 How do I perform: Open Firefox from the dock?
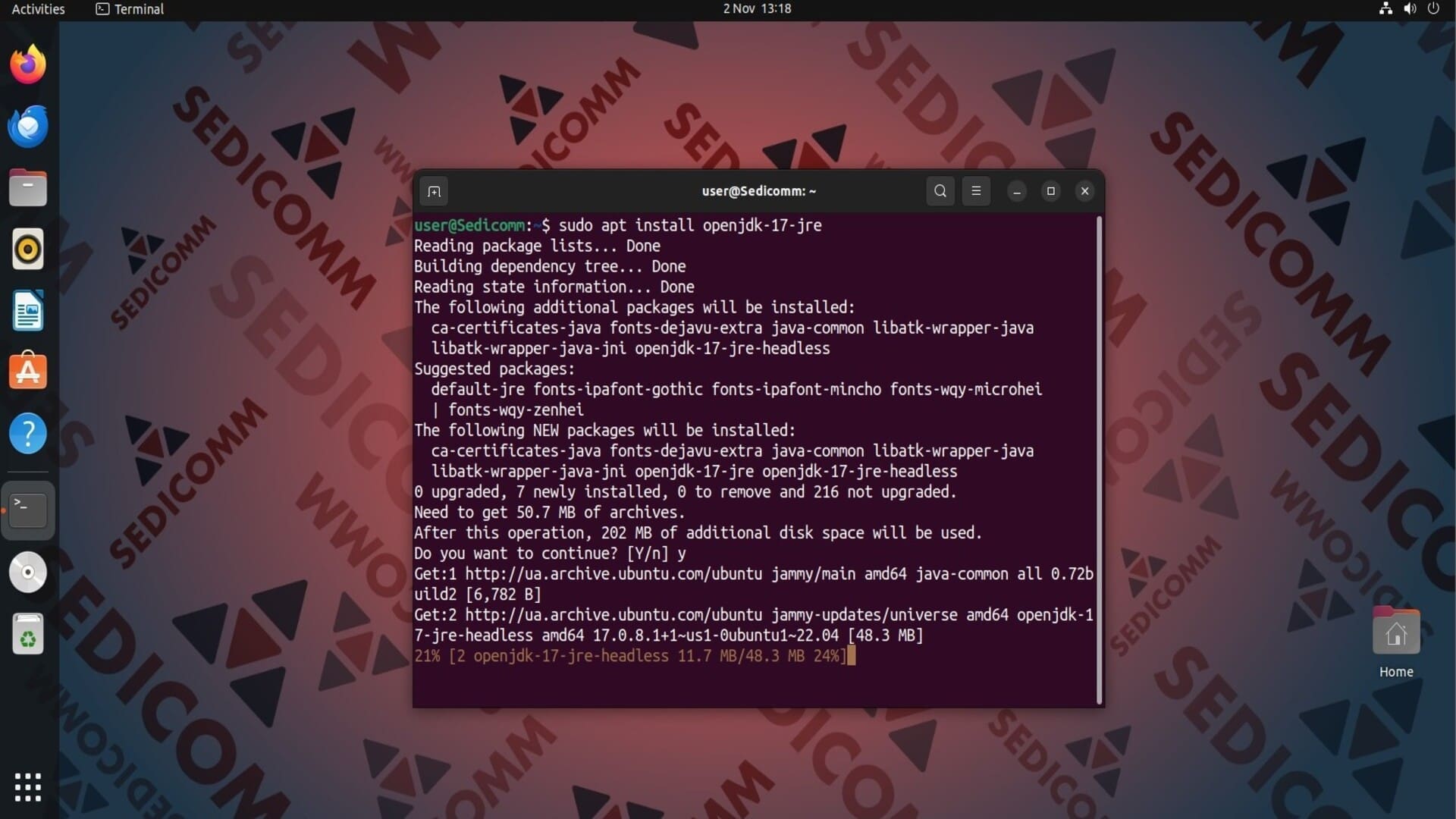pos(28,64)
